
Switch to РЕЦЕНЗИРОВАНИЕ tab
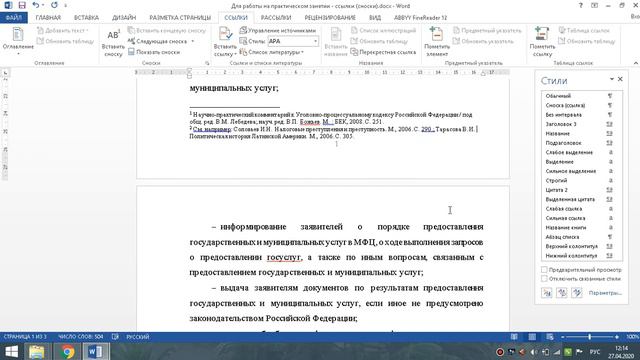pyautogui.click(x=330, y=18)
